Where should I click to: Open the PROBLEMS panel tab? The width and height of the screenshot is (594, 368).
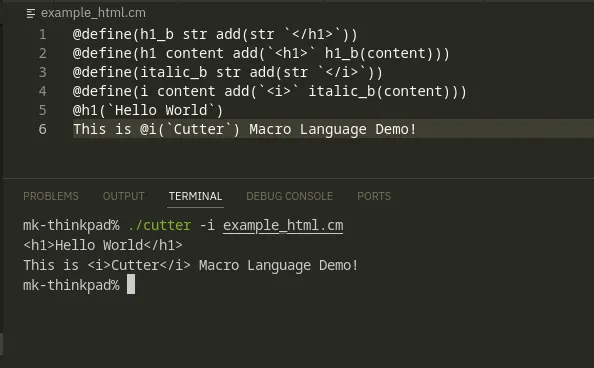(x=51, y=196)
